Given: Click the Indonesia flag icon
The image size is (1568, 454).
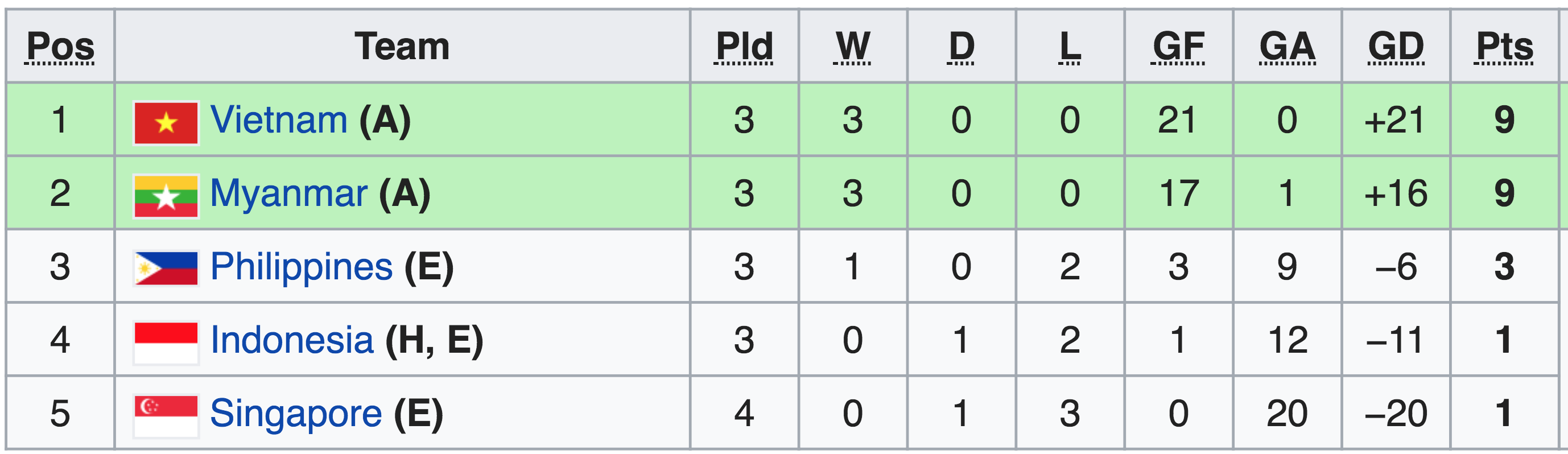Looking at the screenshot, I should coord(166,343).
